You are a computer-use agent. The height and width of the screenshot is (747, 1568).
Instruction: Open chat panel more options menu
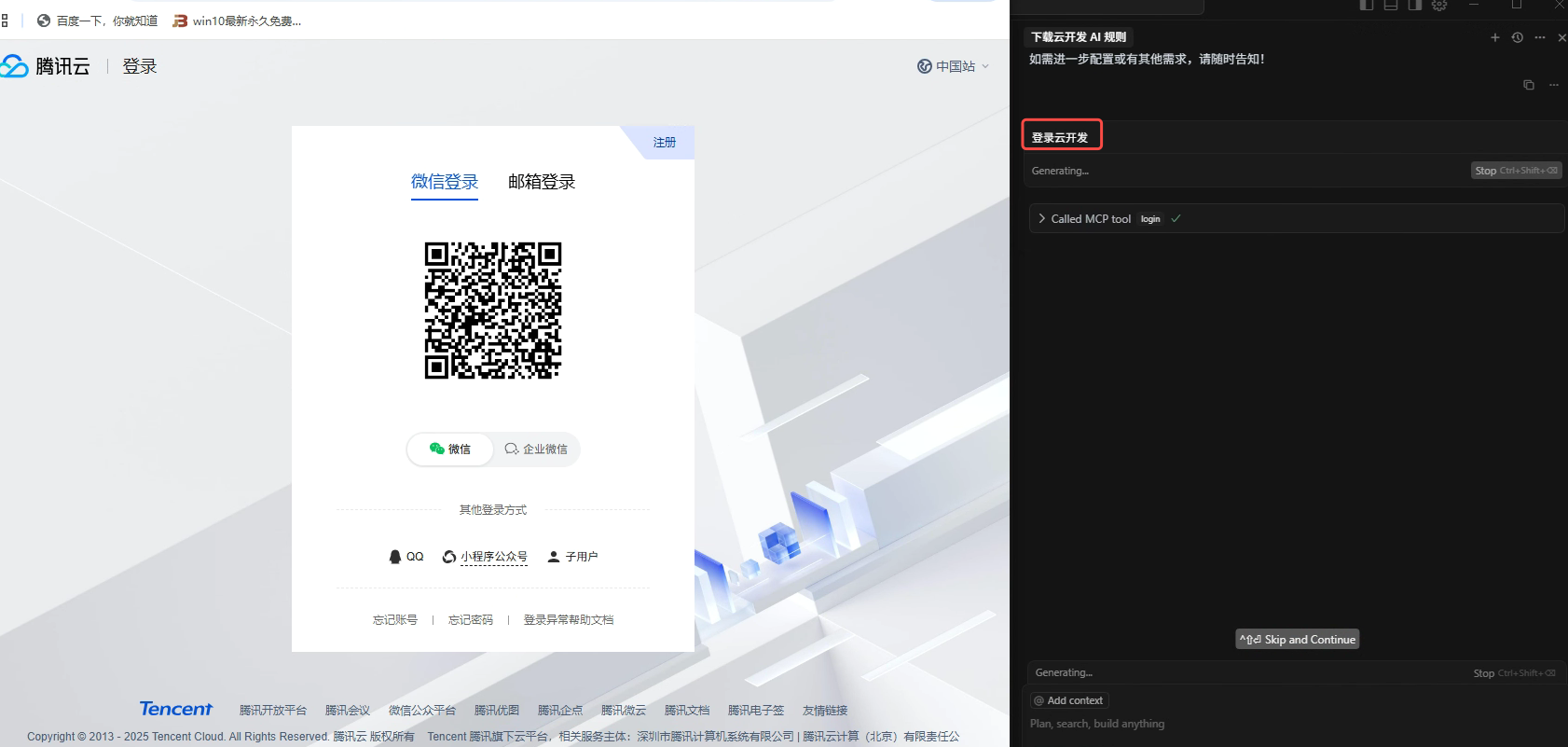(x=1540, y=37)
